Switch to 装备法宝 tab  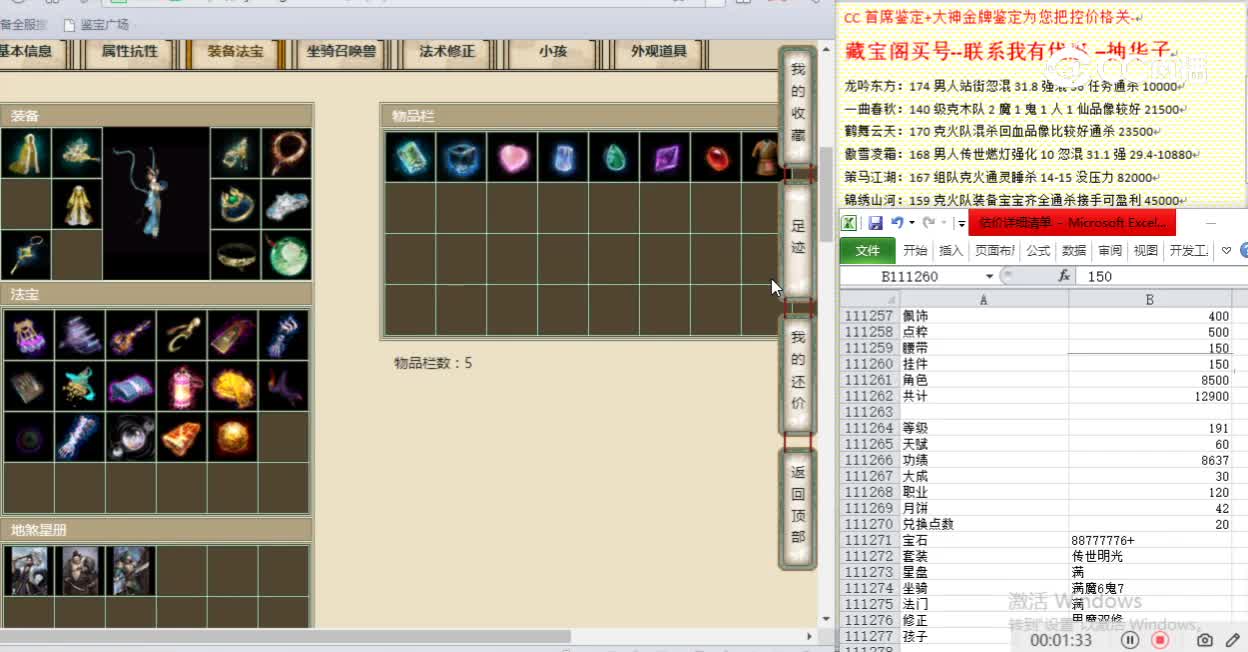click(236, 51)
